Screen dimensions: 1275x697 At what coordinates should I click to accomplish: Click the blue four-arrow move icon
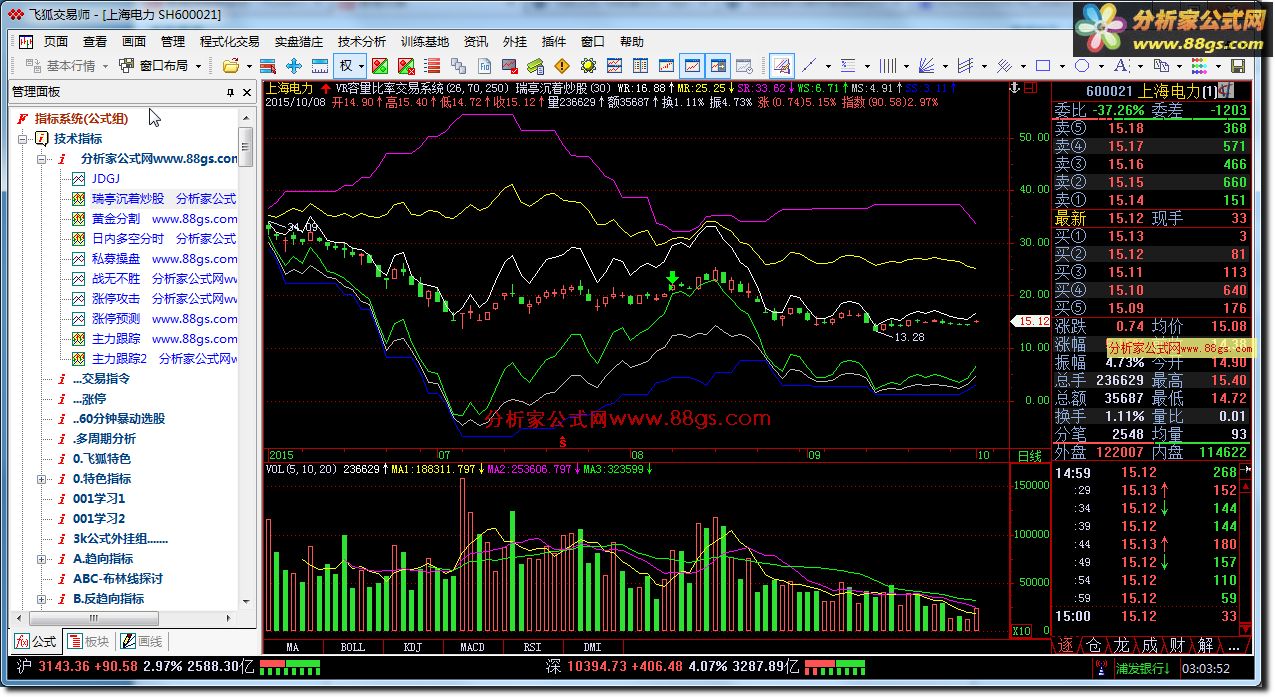pyautogui.click(x=294, y=66)
